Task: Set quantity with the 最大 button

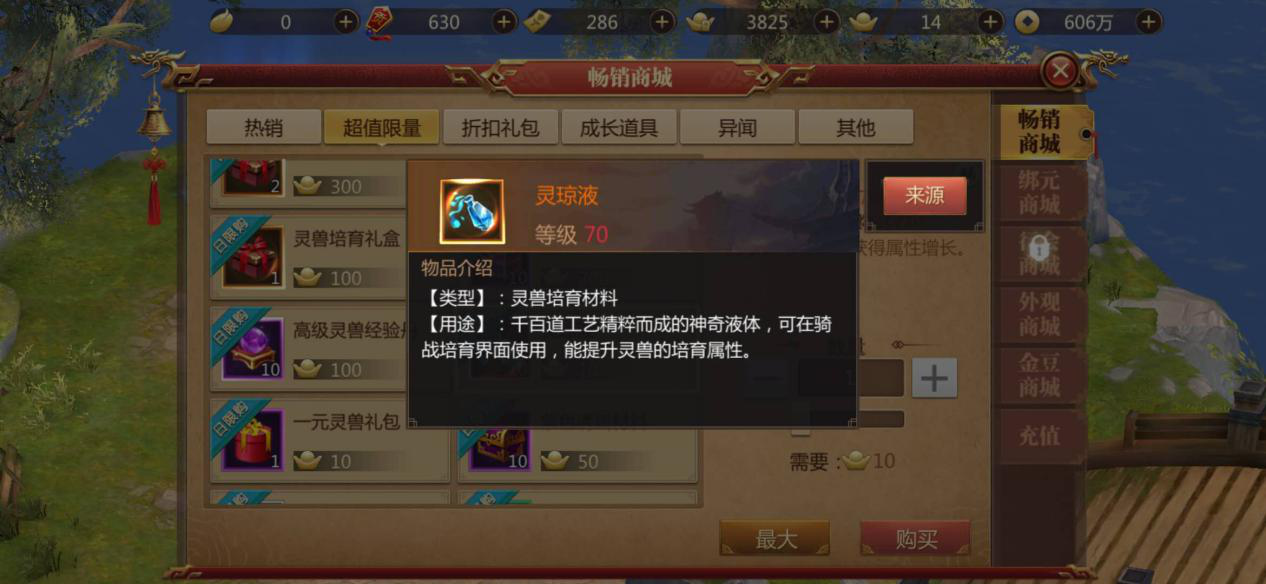Action: click(775, 540)
